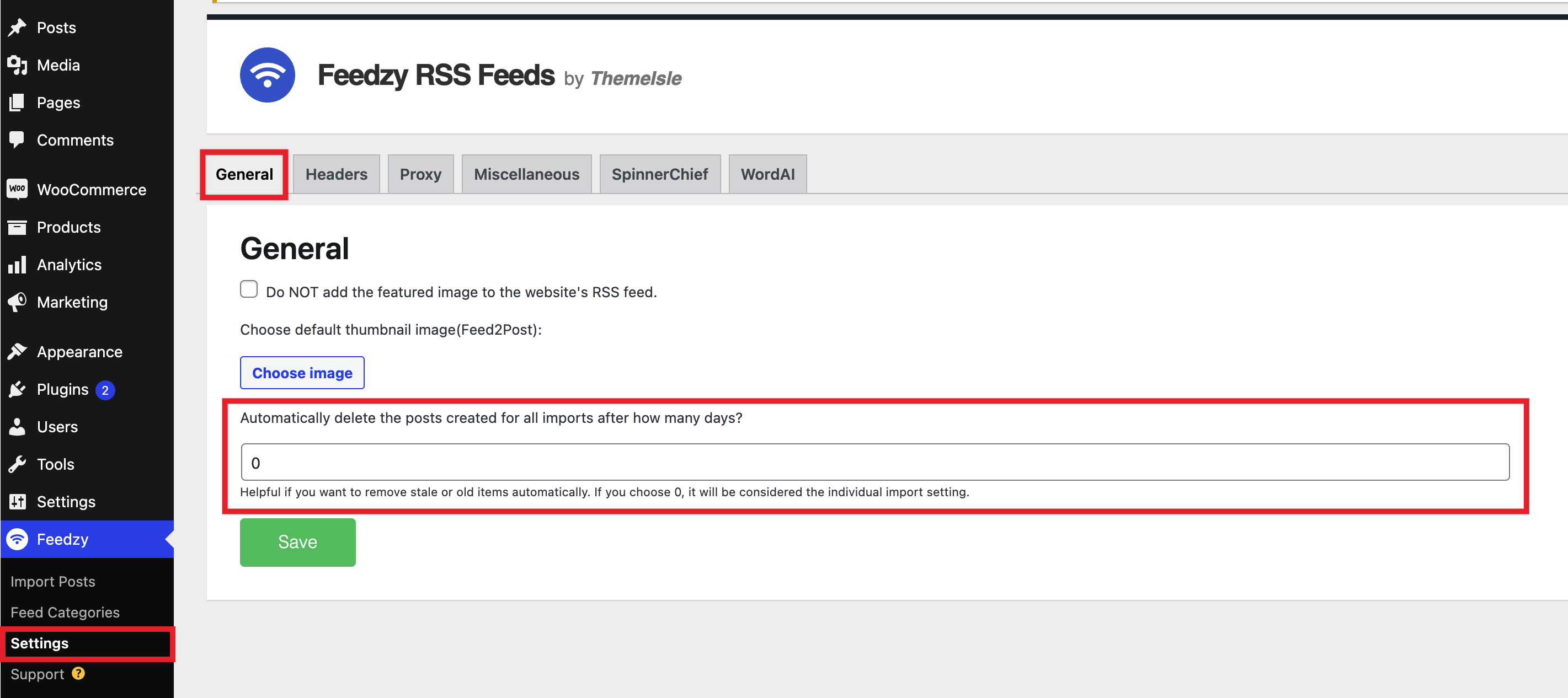This screenshot has height=698, width=1568.
Task: Select the WordAI tab
Action: pyautogui.click(x=767, y=174)
